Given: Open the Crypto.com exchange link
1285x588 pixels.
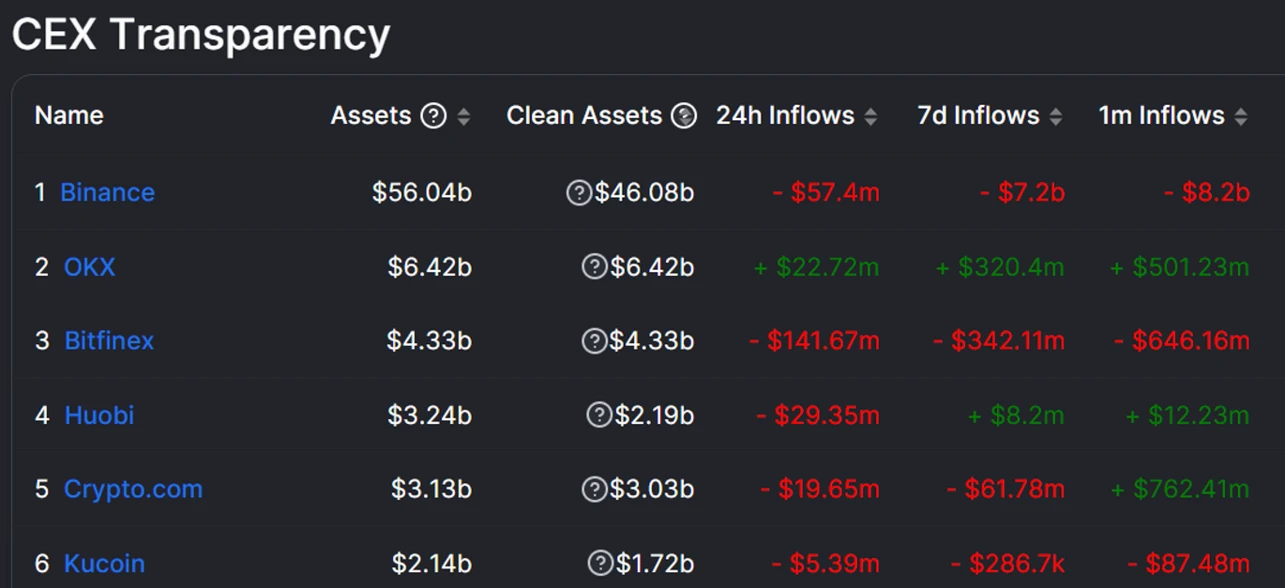Looking at the screenshot, I should [133, 489].
